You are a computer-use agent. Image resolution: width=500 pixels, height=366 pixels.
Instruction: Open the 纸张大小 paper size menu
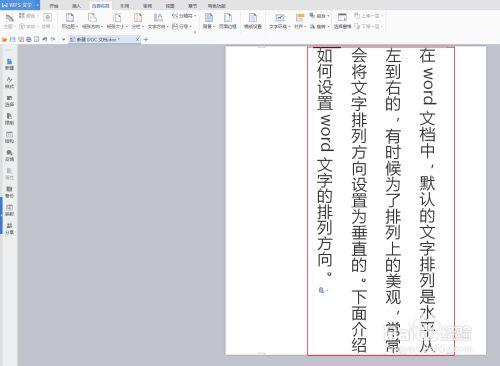point(117,21)
